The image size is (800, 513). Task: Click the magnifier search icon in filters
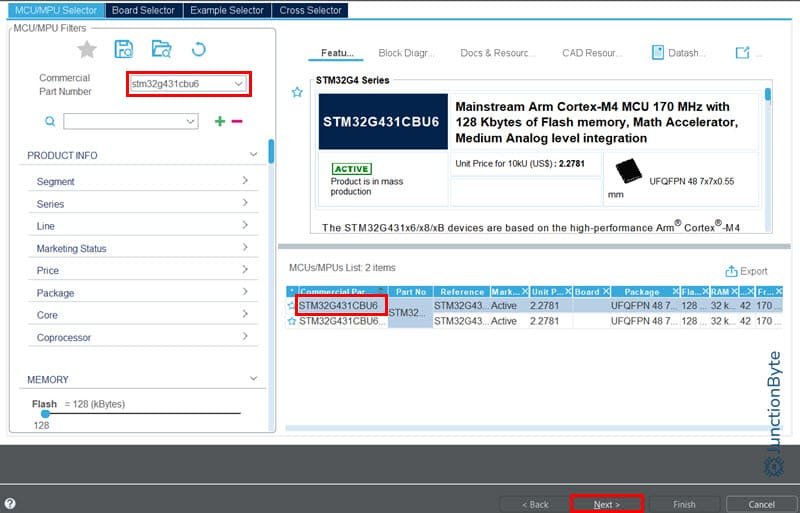click(x=50, y=121)
